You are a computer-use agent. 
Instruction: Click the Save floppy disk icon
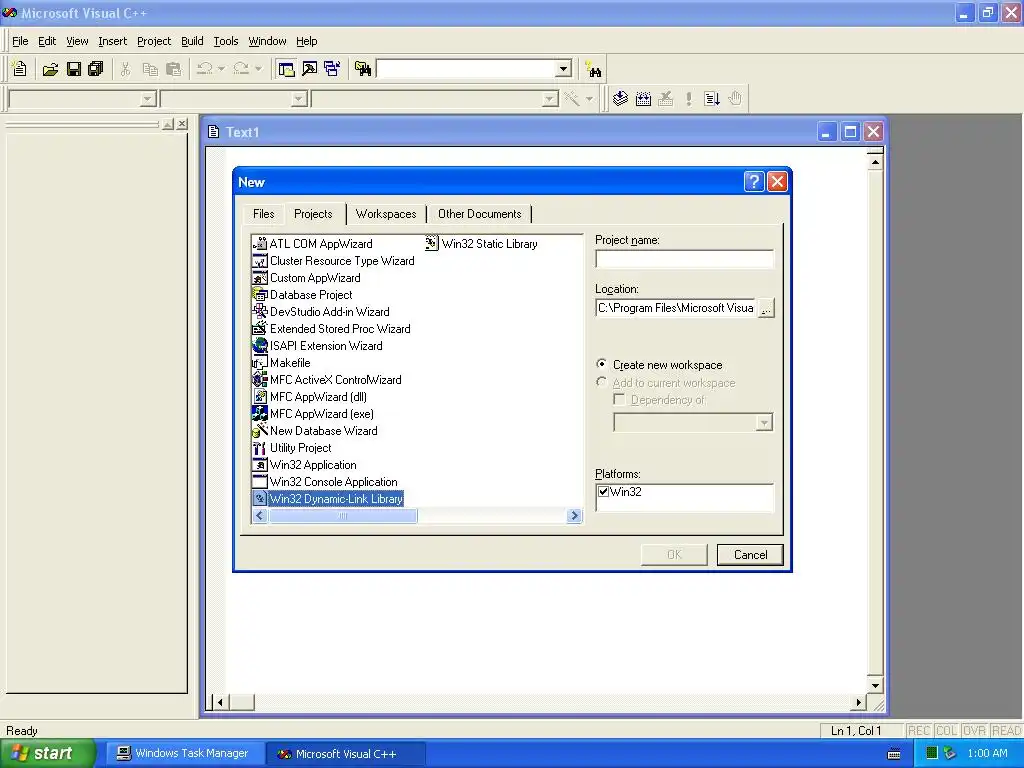click(74, 69)
